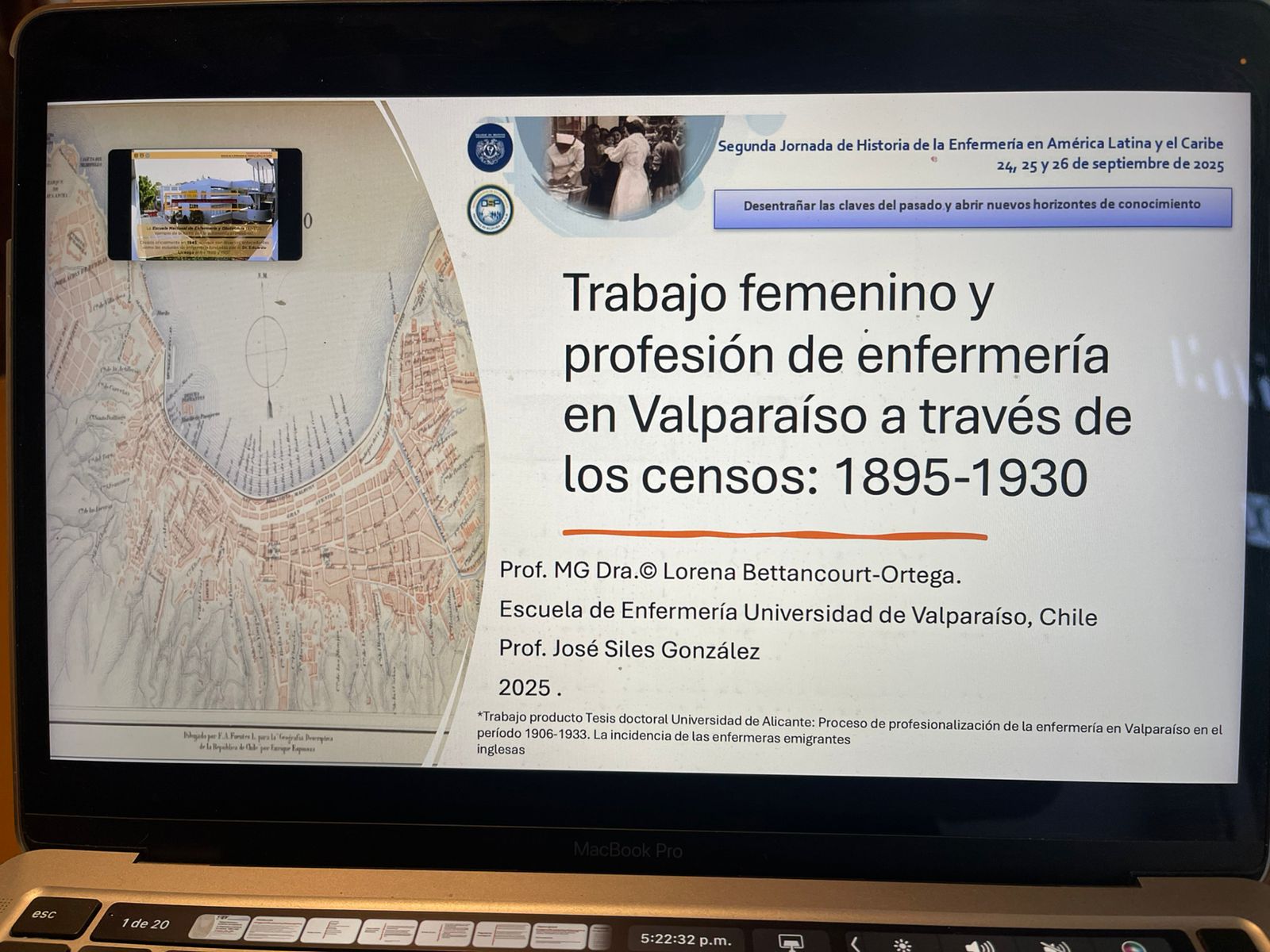The width and height of the screenshot is (1270, 952).
Task: Tap the AirPlay screen mirroring icon on Touch Bar
Action: [790, 942]
